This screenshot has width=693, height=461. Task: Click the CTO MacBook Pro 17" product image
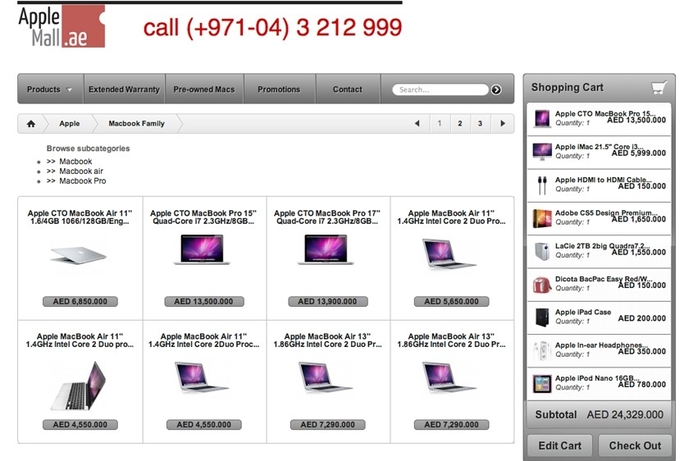tap(326, 250)
